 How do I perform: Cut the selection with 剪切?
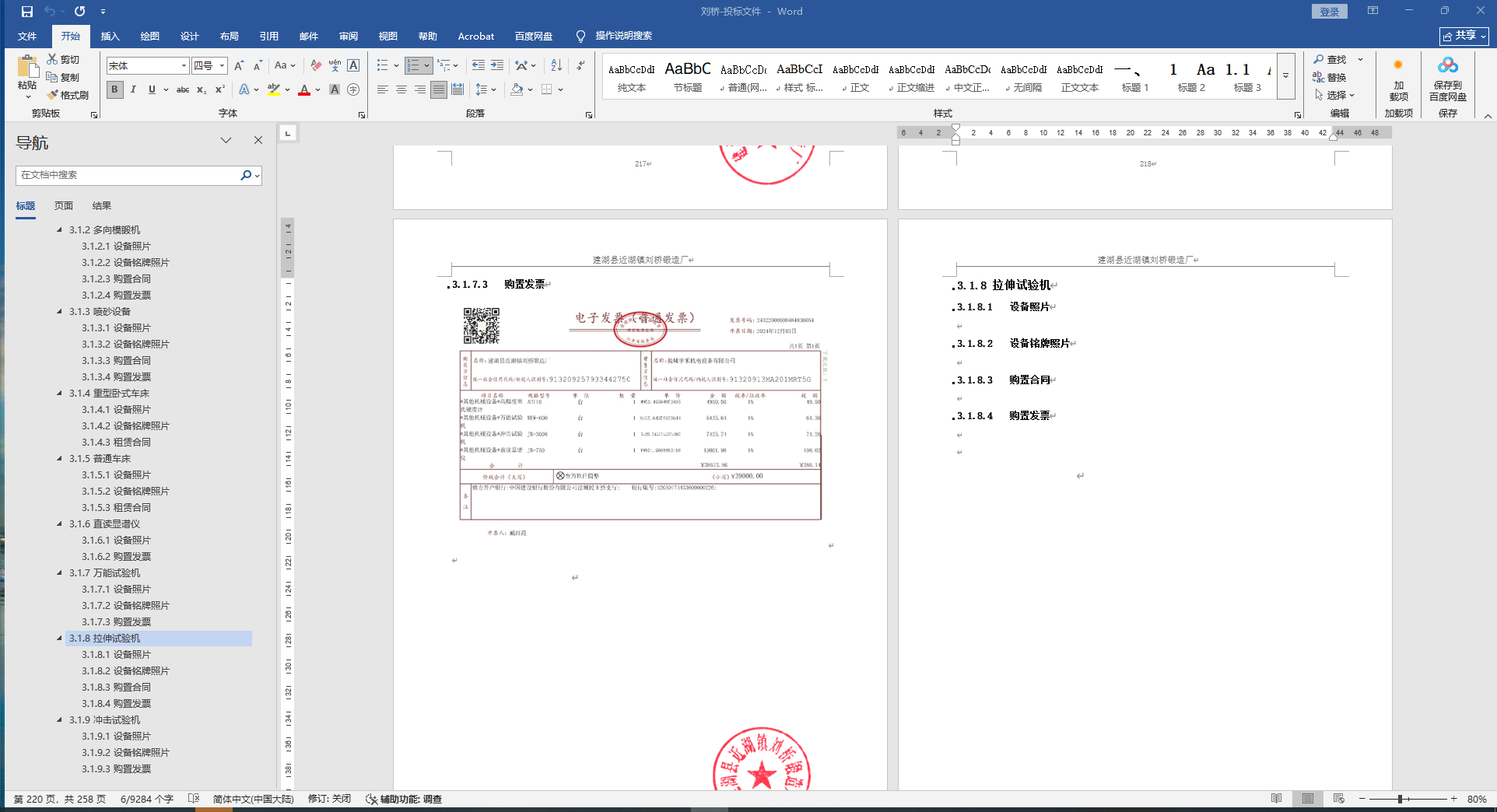(63, 59)
